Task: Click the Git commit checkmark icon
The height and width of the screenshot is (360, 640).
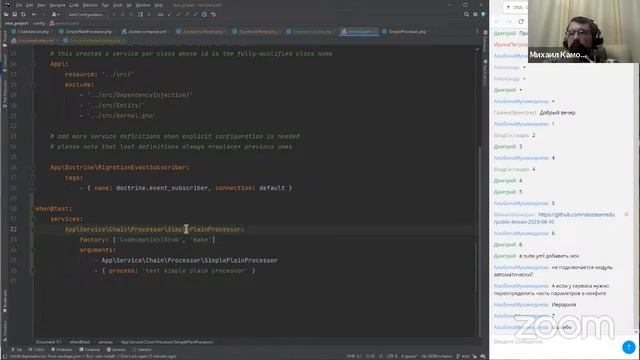Action: [178, 14]
